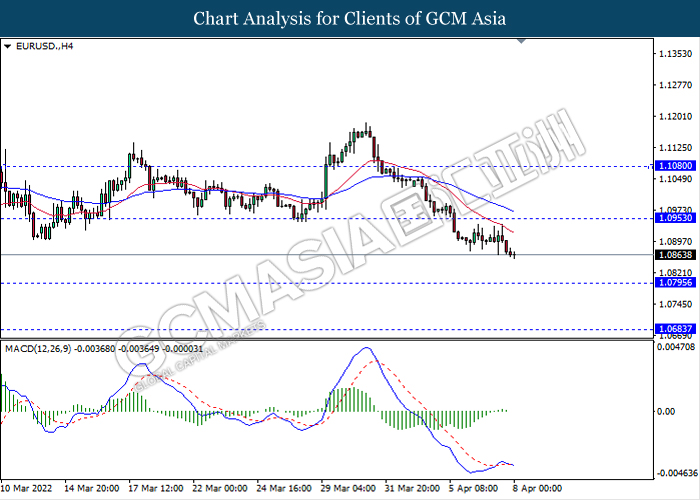This screenshot has height=500, width=700.
Task: Select the 1.09530 price level label
Action: pyautogui.click(x=675, y=218)
